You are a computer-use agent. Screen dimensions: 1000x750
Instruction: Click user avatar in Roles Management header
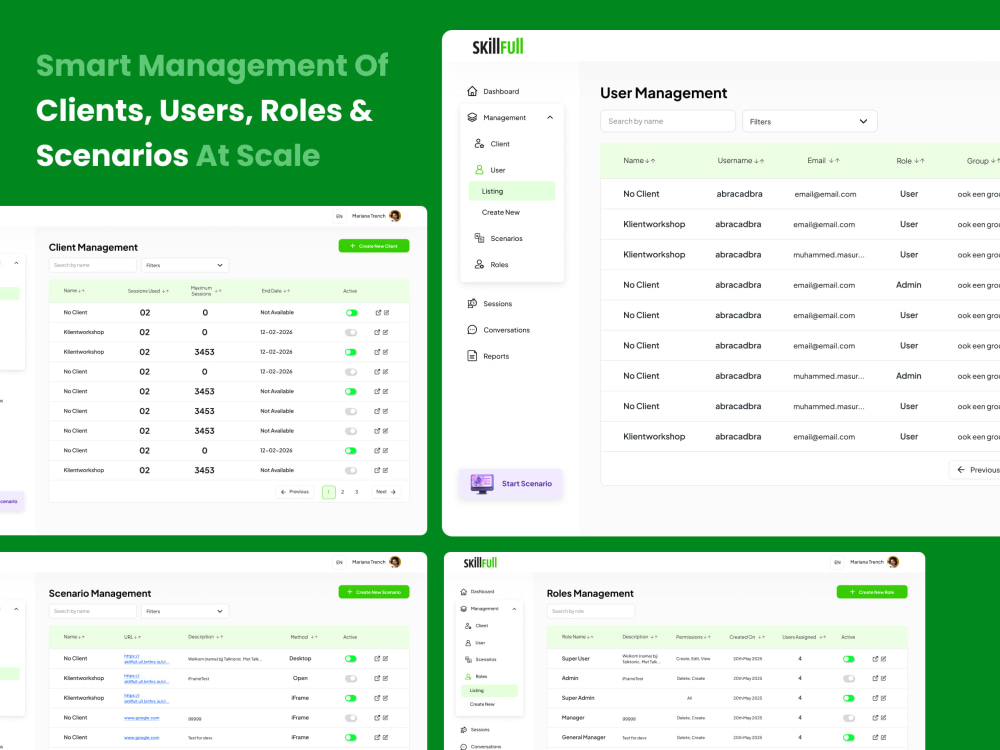pos(893,562)
